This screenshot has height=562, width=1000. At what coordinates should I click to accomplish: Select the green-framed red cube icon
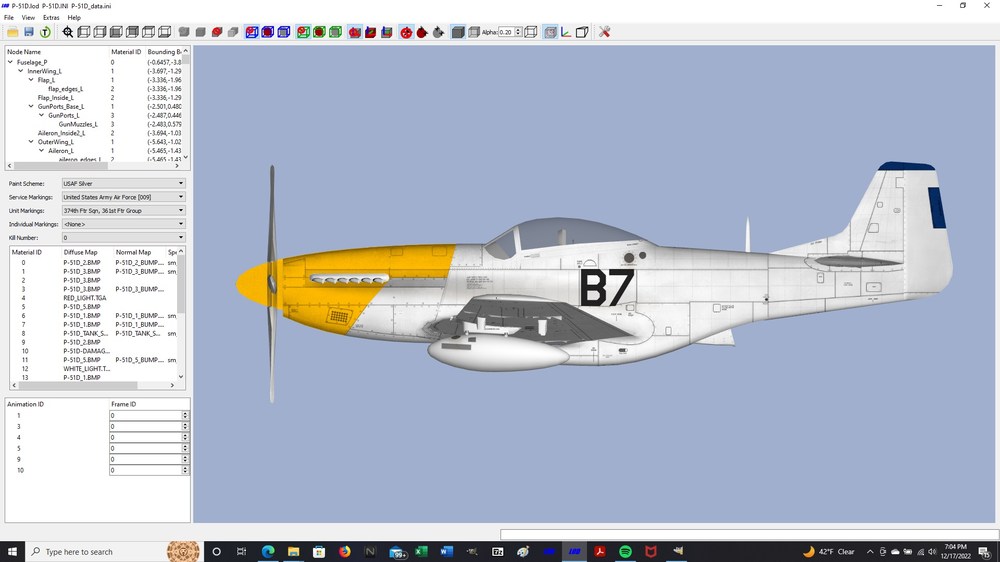[320, 32]
